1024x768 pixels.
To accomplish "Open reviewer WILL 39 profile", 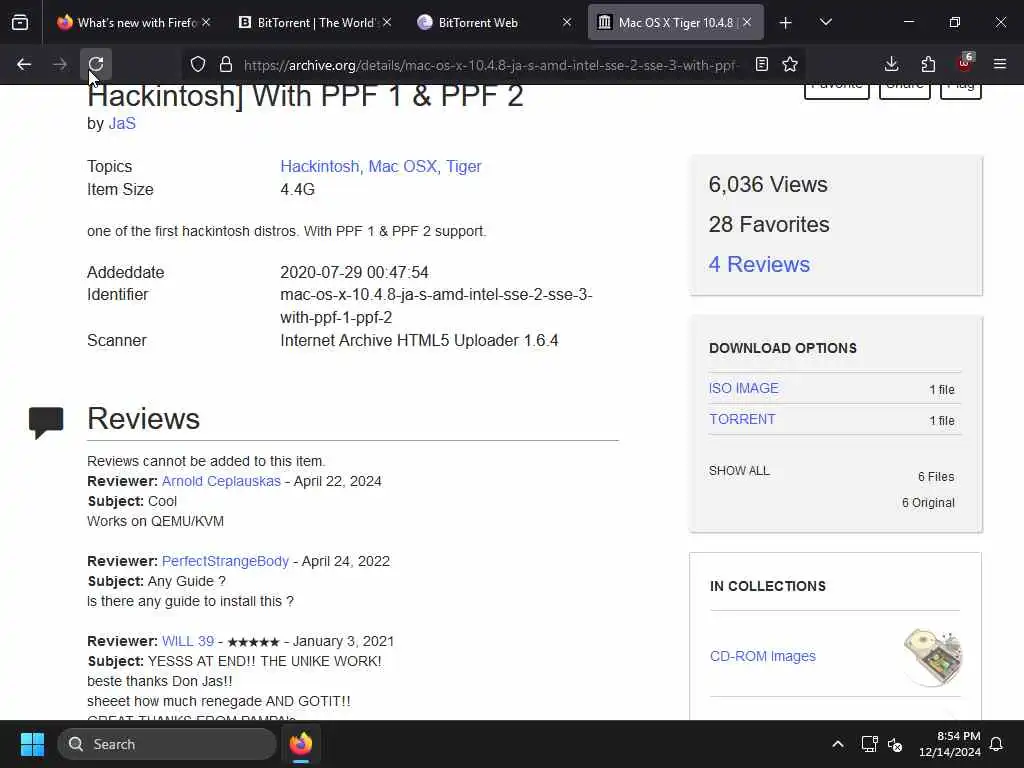I will [188, 641].
